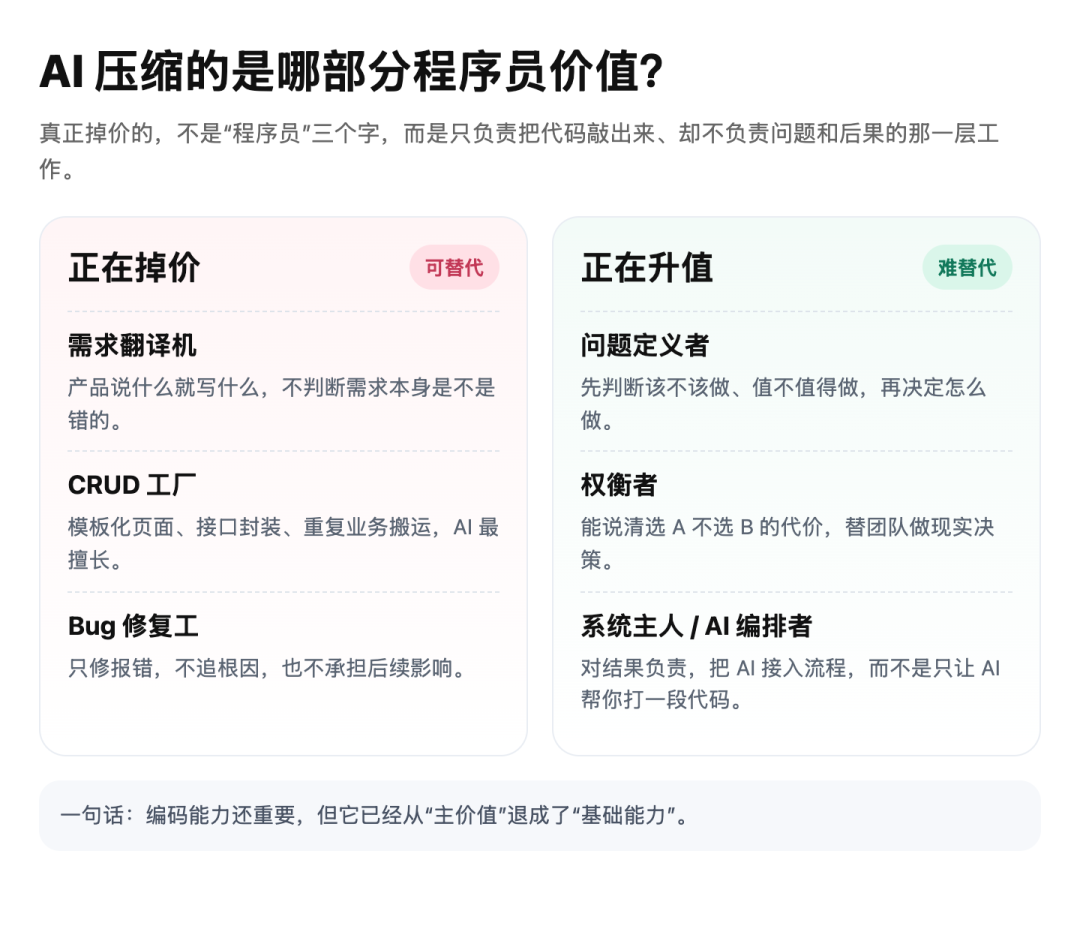This screenshot has height=938, width=1080.
Task: Click the description under Bug 修复工
Action: tap(267, 668)
